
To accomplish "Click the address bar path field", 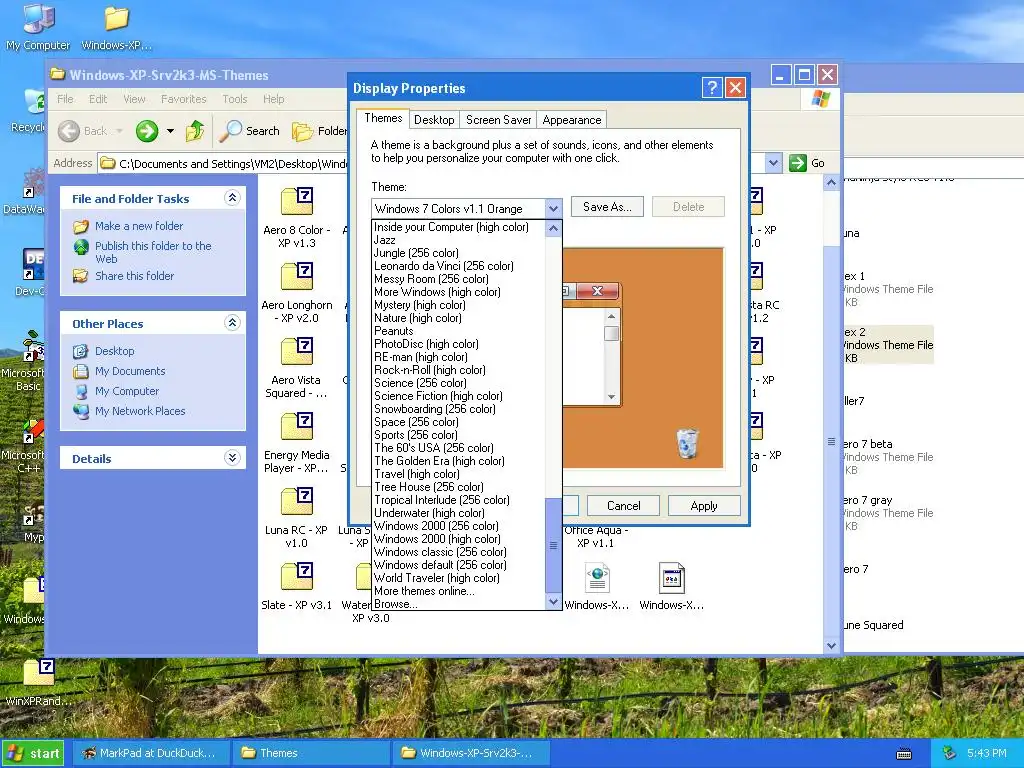I will pos(431,163).
